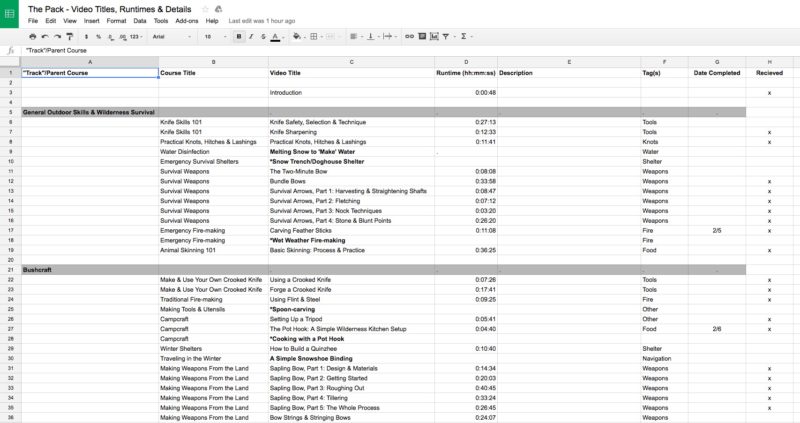
Task: Click the Insert chart icon
Action: [x=434, y=37]
